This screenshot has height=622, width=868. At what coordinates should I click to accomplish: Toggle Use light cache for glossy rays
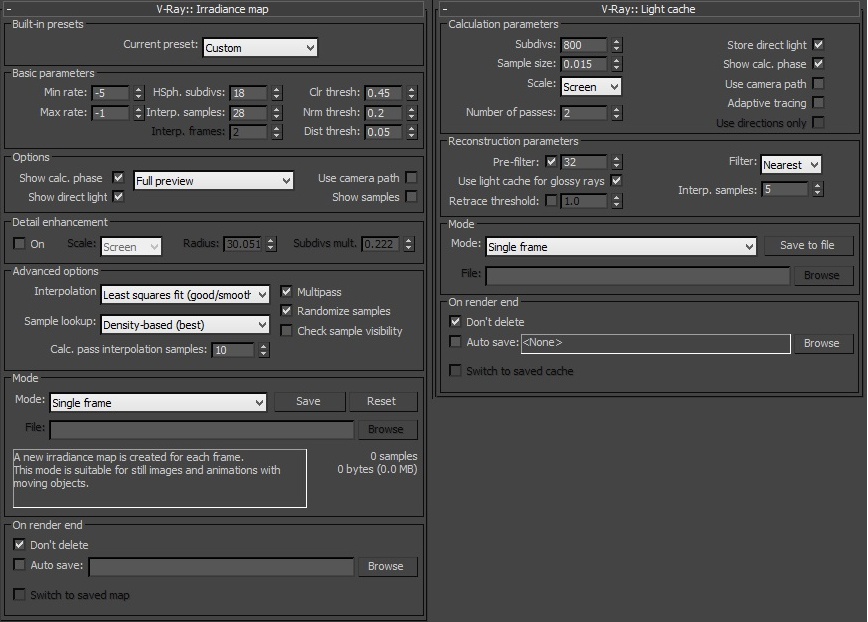tap(616, 180)
